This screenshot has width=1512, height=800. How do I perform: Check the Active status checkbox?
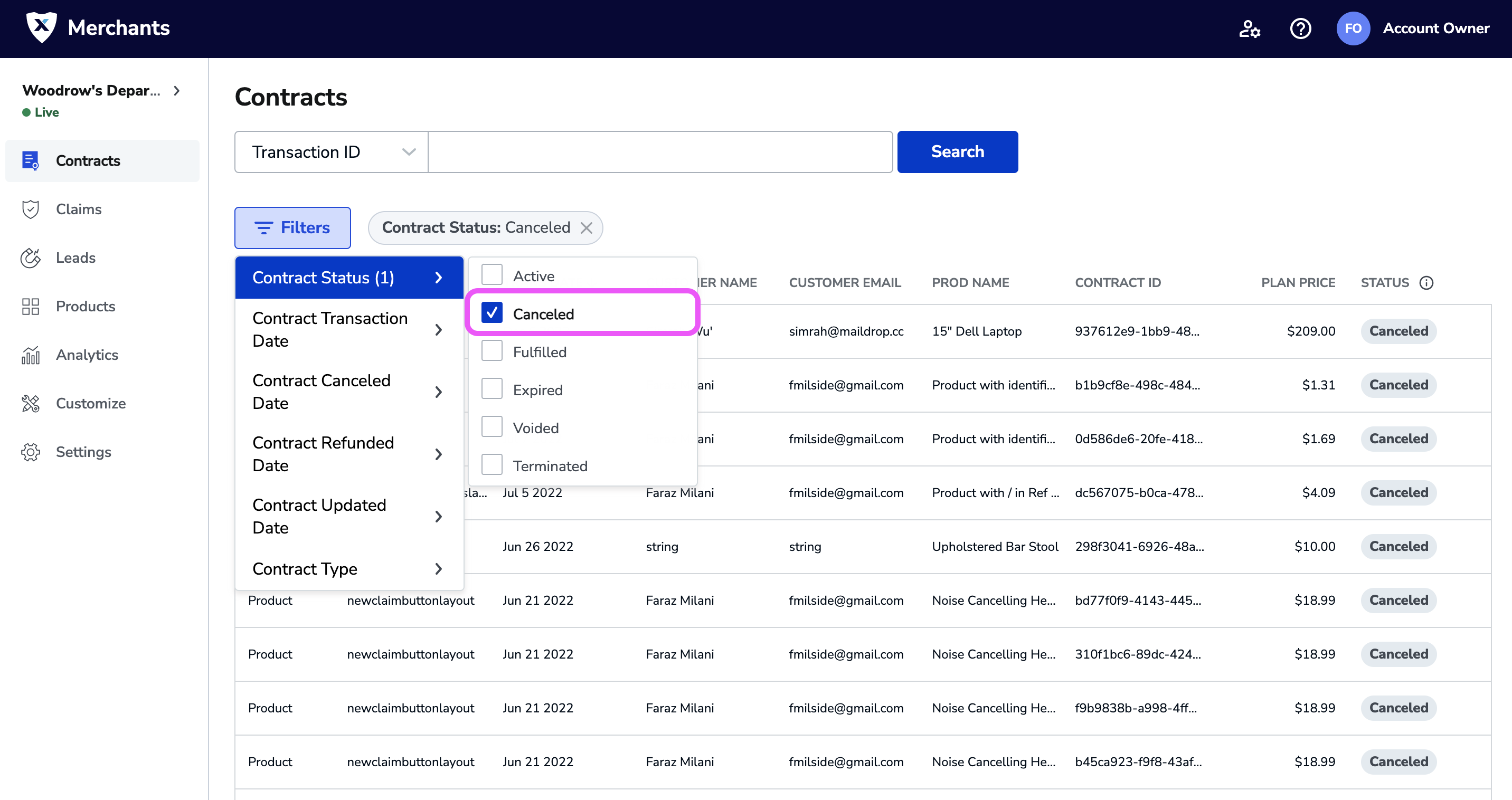coord(492,275)
